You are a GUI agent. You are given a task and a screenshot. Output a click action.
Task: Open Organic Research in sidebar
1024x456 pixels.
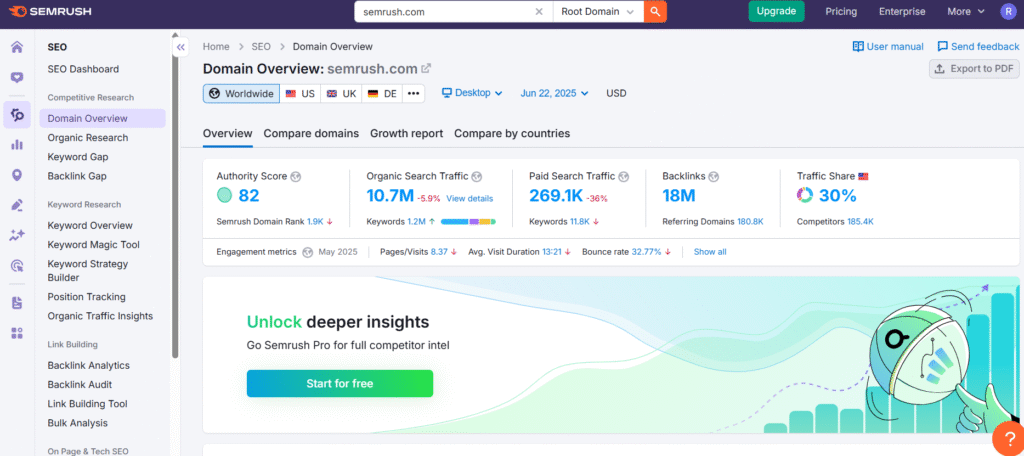(x=88, y=138)
